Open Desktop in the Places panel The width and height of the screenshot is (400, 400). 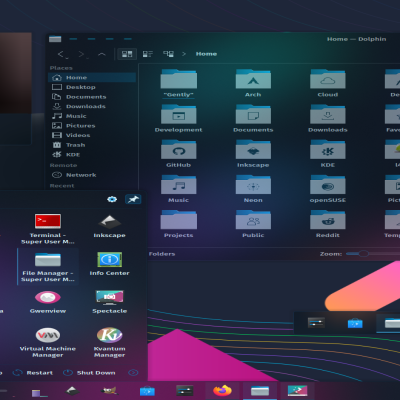pyautogui.click(x=92, y=87)
